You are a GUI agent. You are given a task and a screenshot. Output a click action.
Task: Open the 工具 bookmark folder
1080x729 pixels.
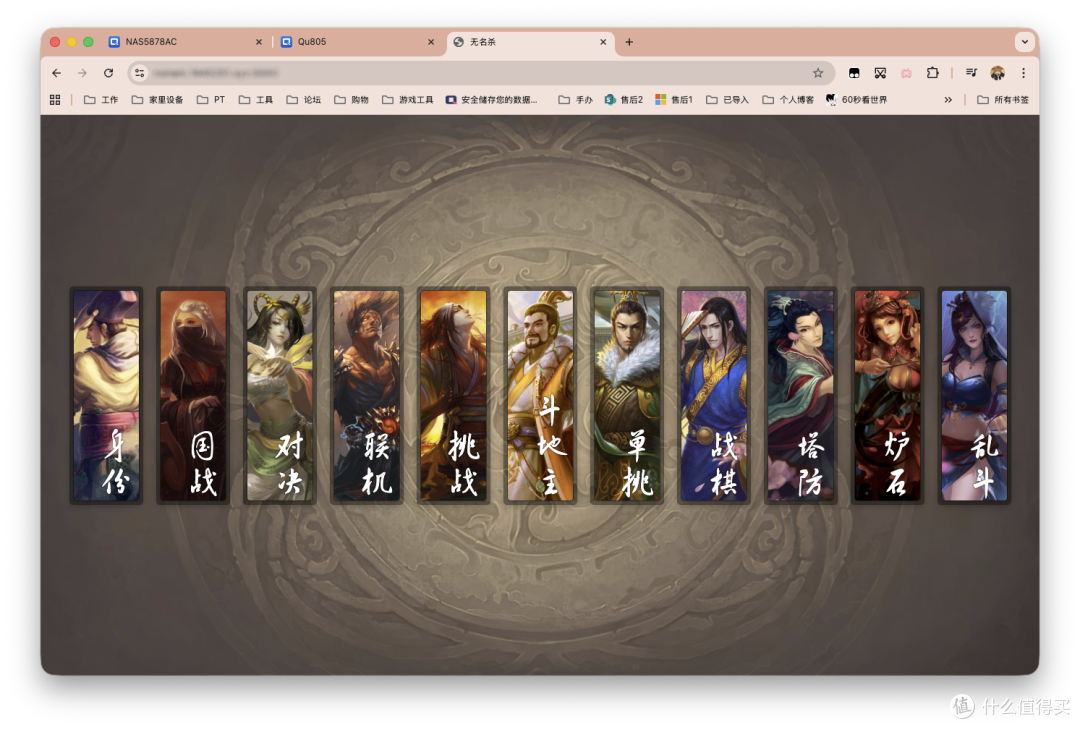(256, 100)
